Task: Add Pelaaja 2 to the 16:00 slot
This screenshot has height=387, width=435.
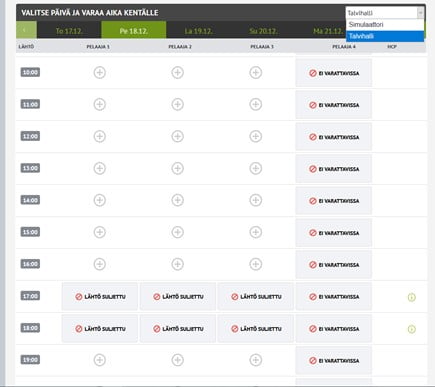Action: point(177,264)
